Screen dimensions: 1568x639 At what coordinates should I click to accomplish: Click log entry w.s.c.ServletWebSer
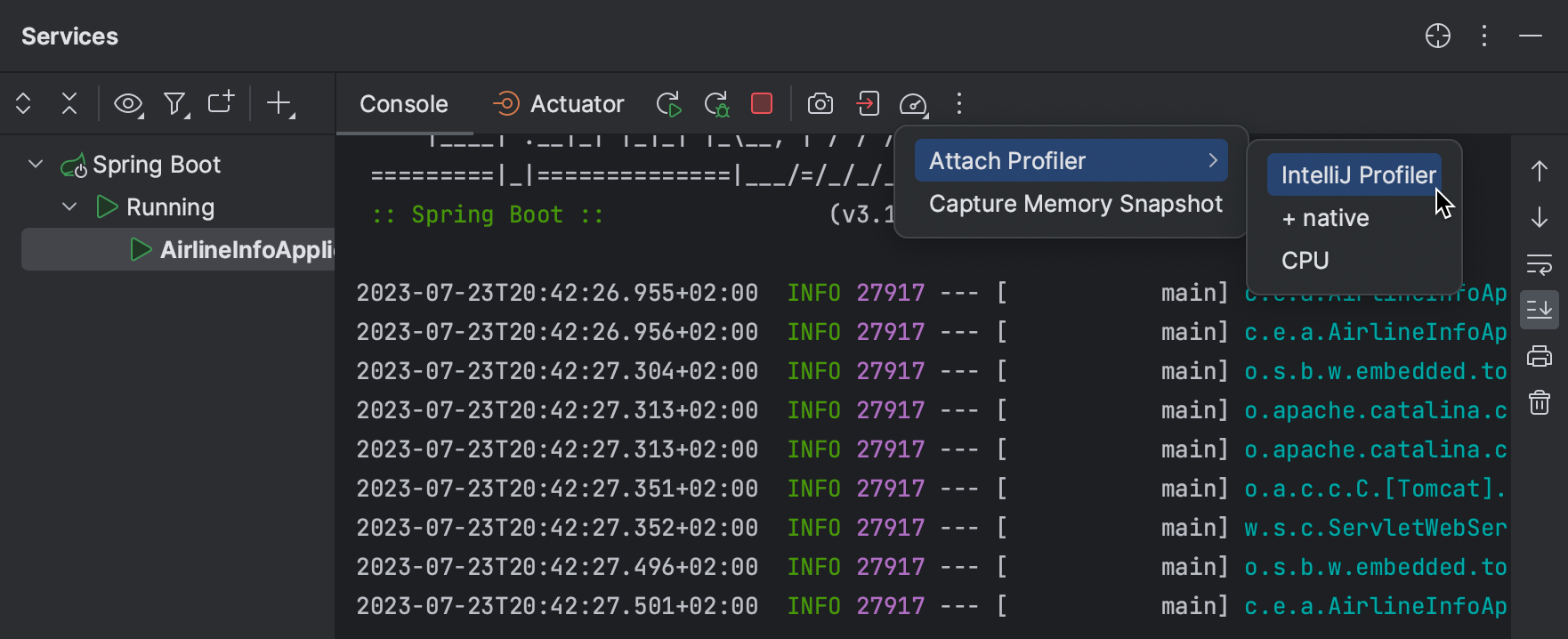click(1375, 528)
